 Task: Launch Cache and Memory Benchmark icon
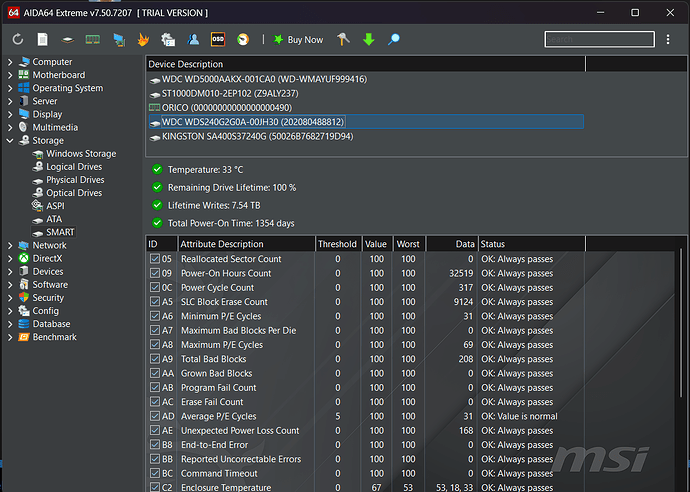tap(92, 40)
